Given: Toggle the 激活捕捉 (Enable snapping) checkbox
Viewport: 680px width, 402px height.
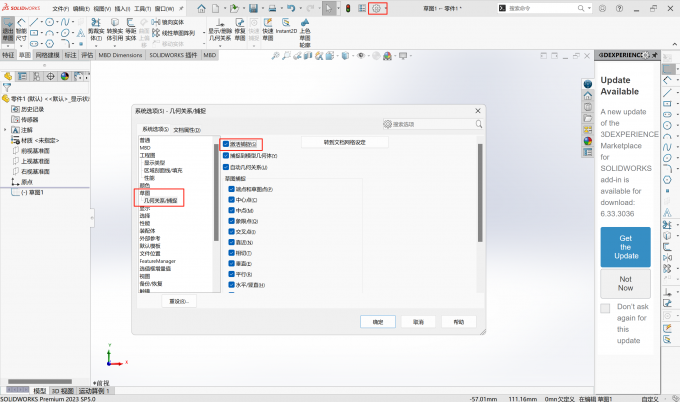Looking at the screenshot, I should [226, 144].
